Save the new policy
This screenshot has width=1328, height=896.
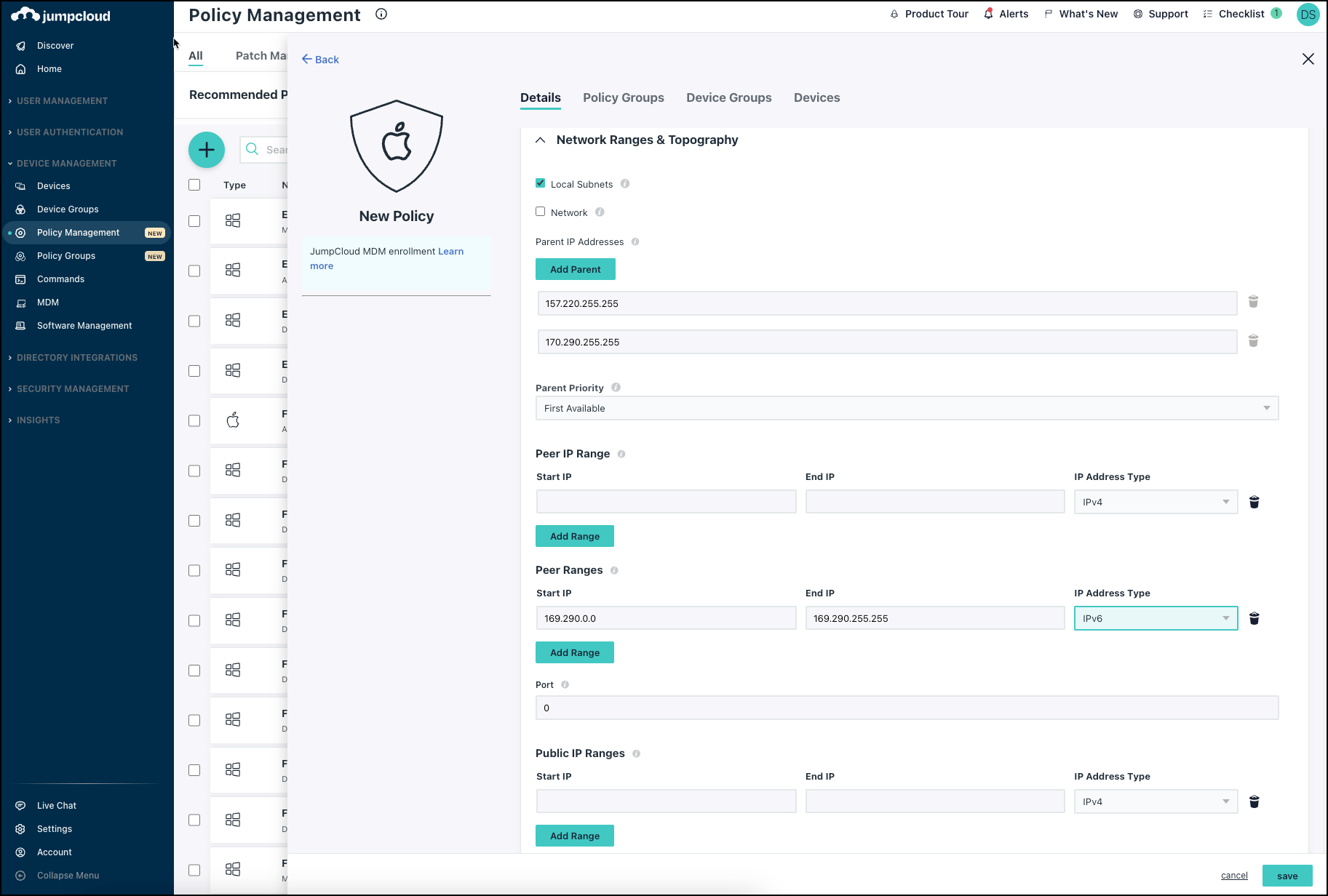click(1287, 876)
